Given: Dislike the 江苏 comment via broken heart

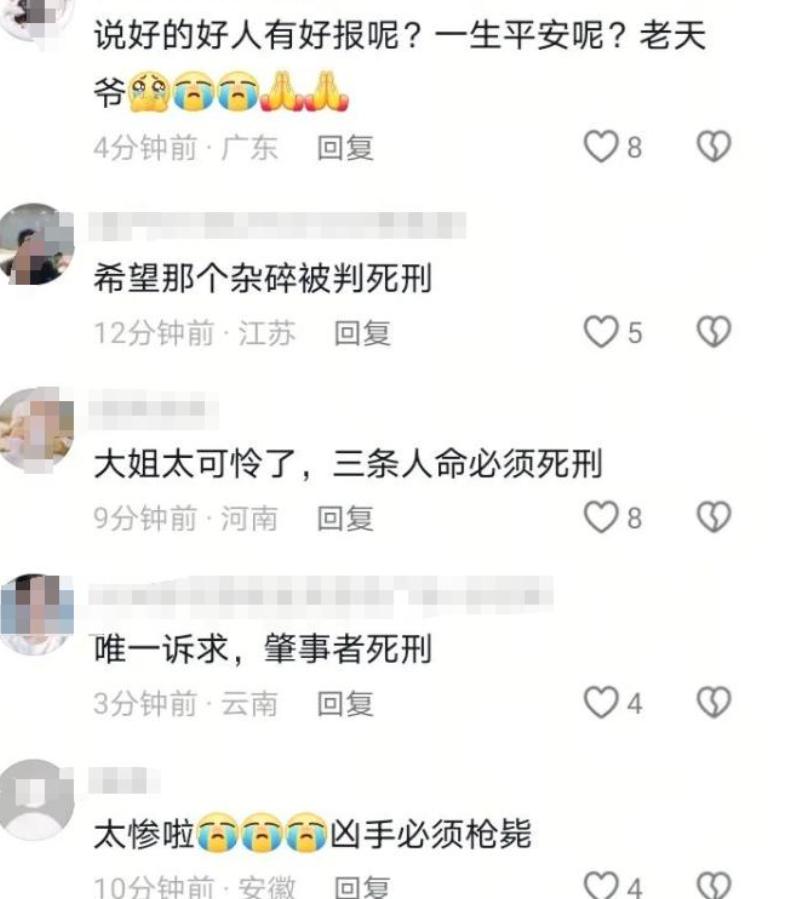Looking at the screenshot, I should pyautogui.click(x=714, y=331).
